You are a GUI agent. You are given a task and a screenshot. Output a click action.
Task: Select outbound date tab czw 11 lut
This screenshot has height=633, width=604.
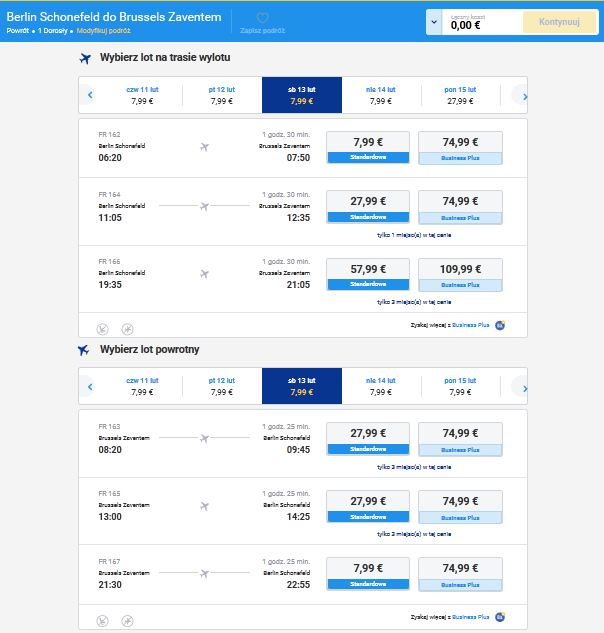(x=142, y=95)
